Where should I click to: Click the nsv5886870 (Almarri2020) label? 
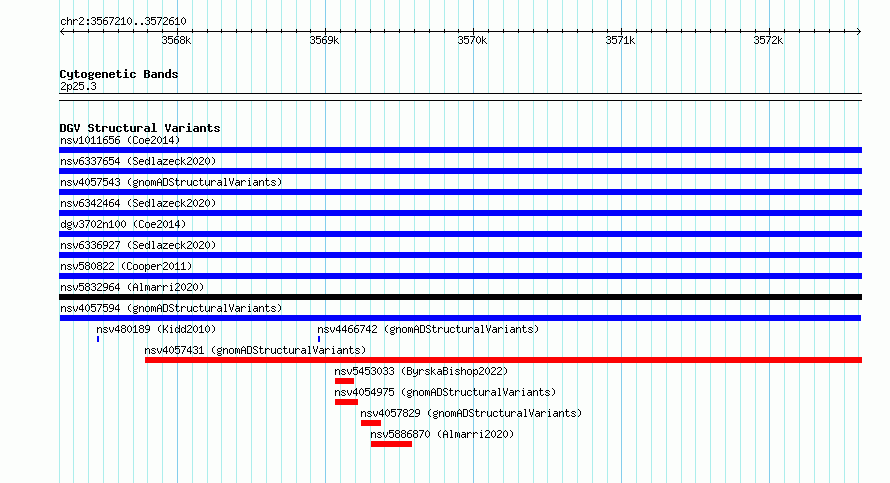[x=442, y=434]
